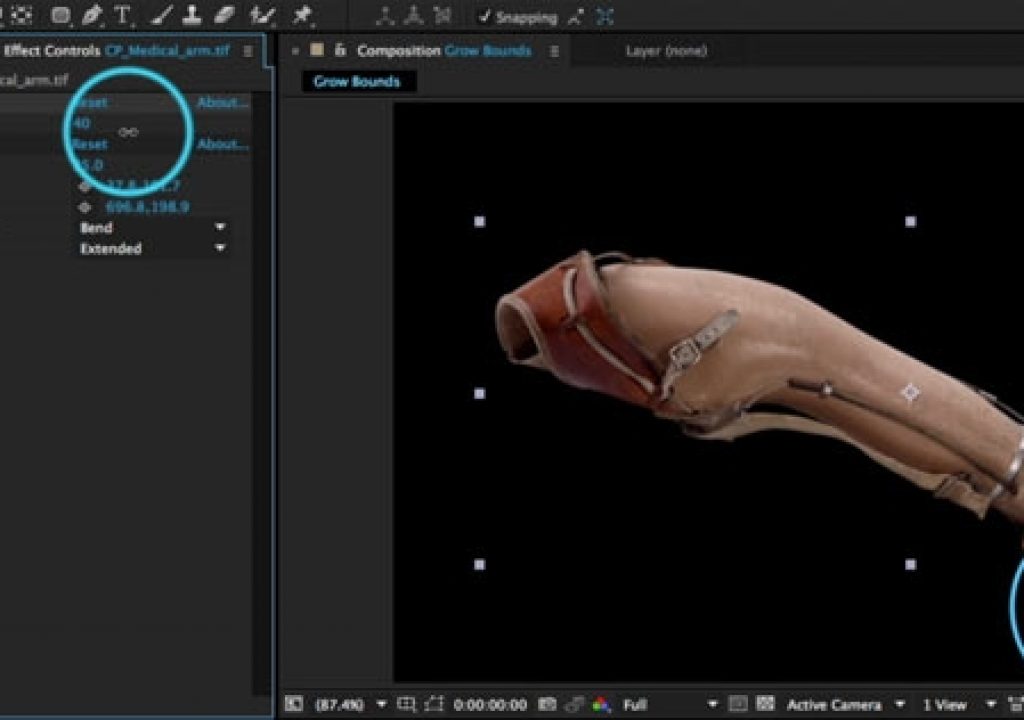Open the Extended dropdown

[152, 248]
